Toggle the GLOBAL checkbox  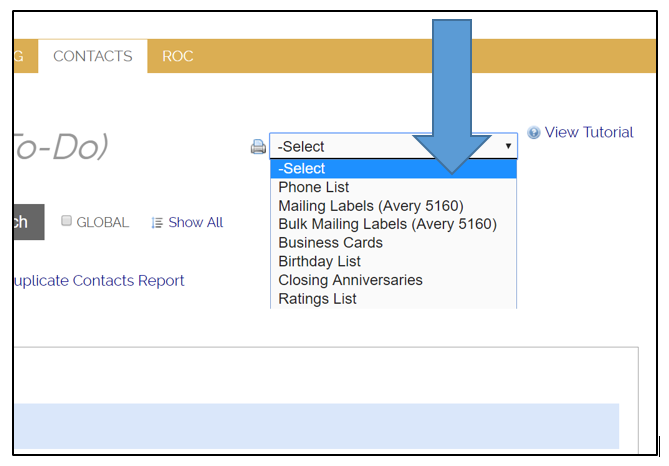(67, 222)
